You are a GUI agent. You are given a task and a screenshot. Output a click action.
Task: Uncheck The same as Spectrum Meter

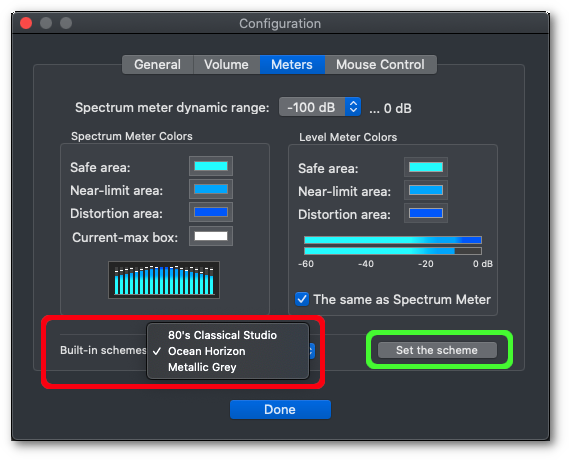tap(302, 299)
